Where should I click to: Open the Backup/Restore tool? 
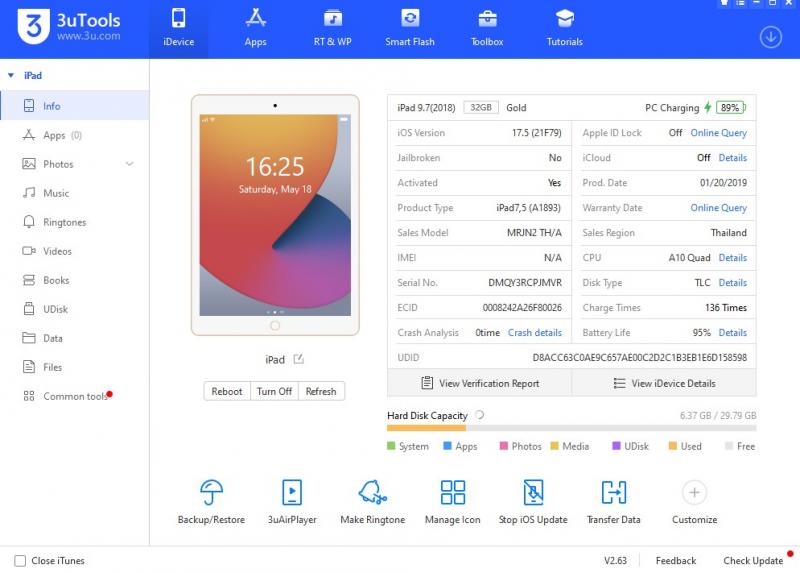(211, 501)
